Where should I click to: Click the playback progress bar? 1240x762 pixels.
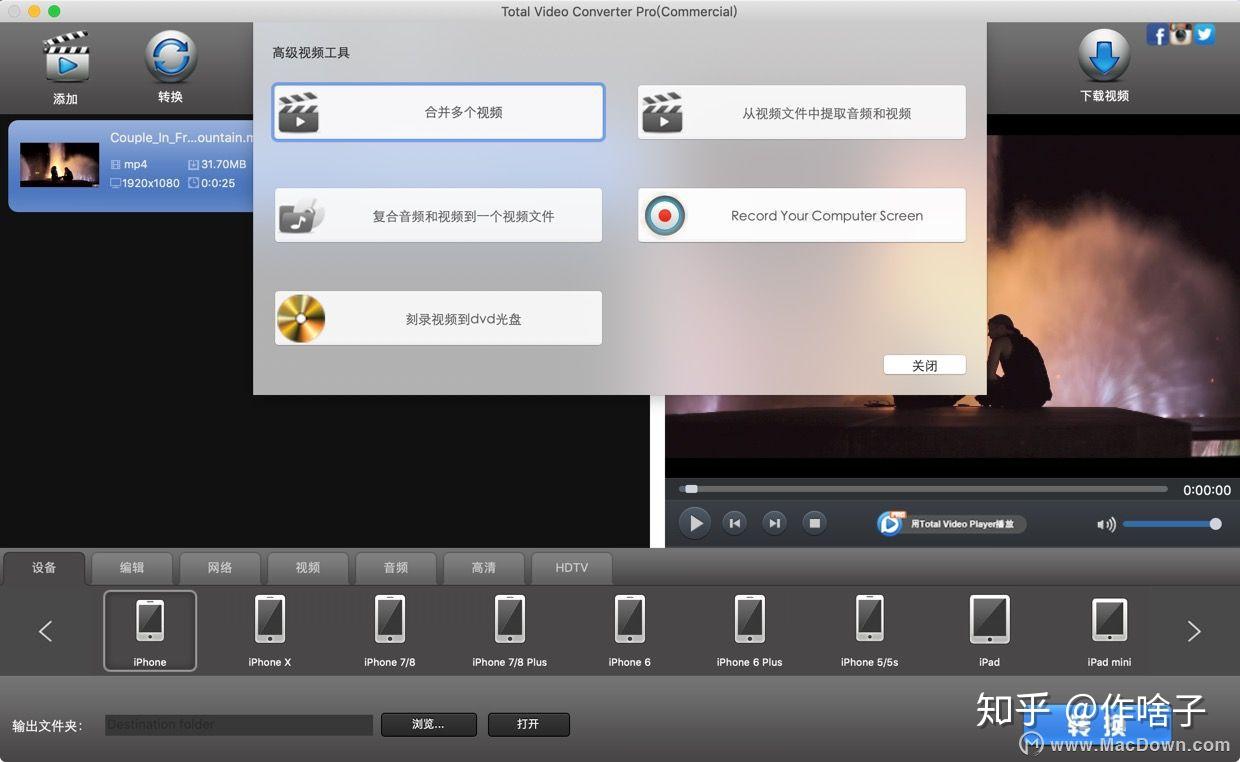pyautogui.click(x=923, y=489)
